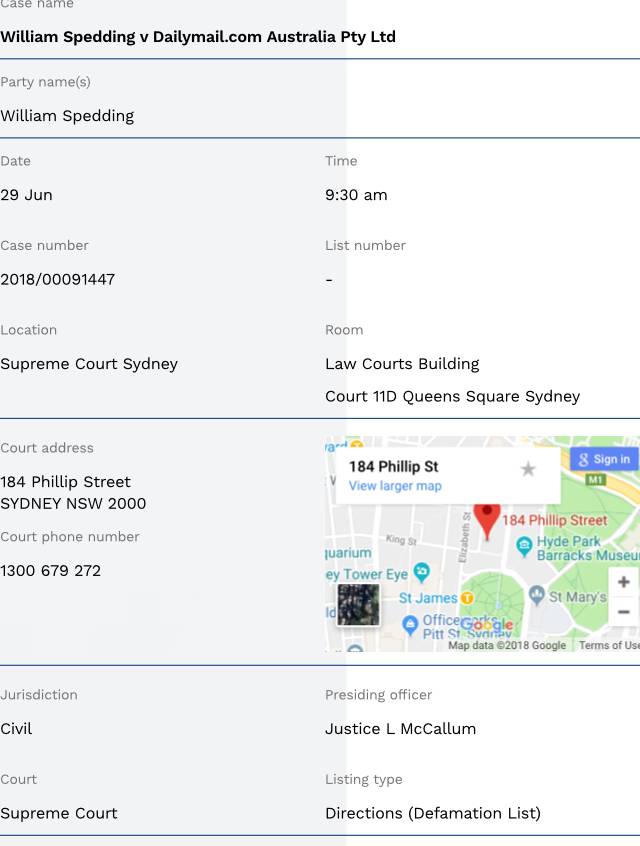Select the Sydney Tower Eye camera icon
Image resolution: width=640 pixels, height=846 pixels.
421,573
